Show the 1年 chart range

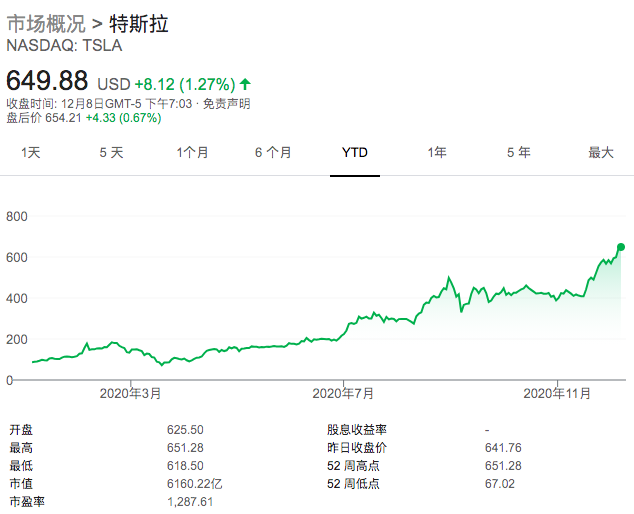pyautogui.click(x=437, y=153)
